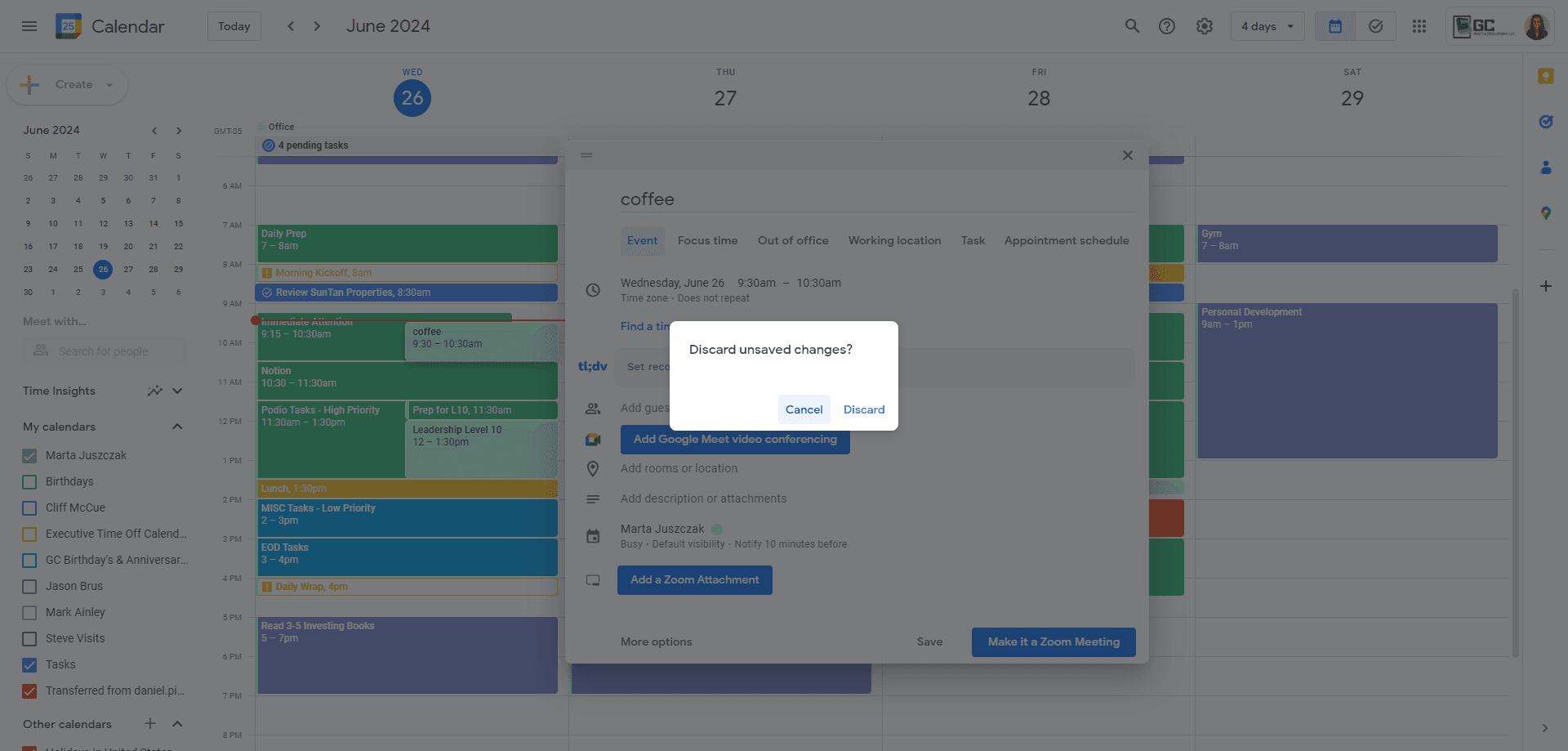Click Make it a Zoom Meeting button
The image size is (1568, 751).
pyautogui.click(x=1053, y=641)
